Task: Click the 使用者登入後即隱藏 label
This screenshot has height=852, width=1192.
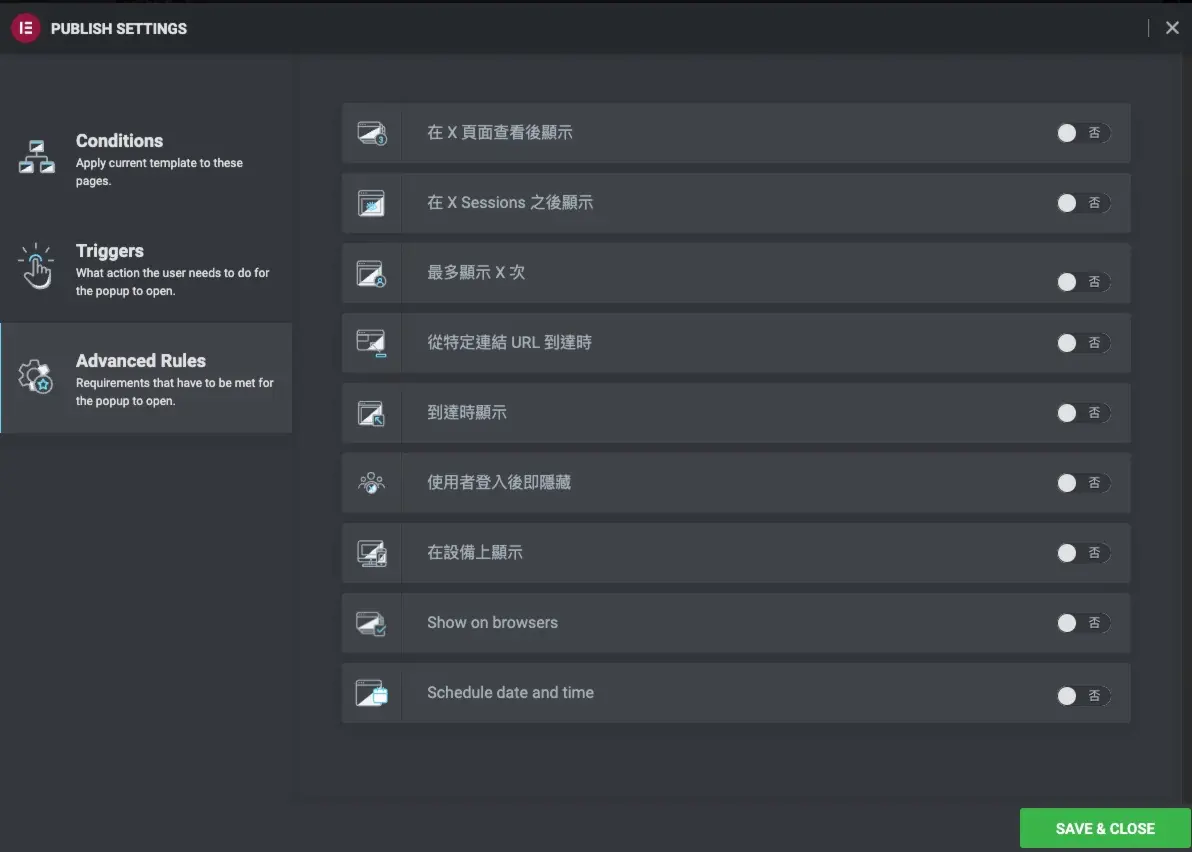Action: pos(499,482)
